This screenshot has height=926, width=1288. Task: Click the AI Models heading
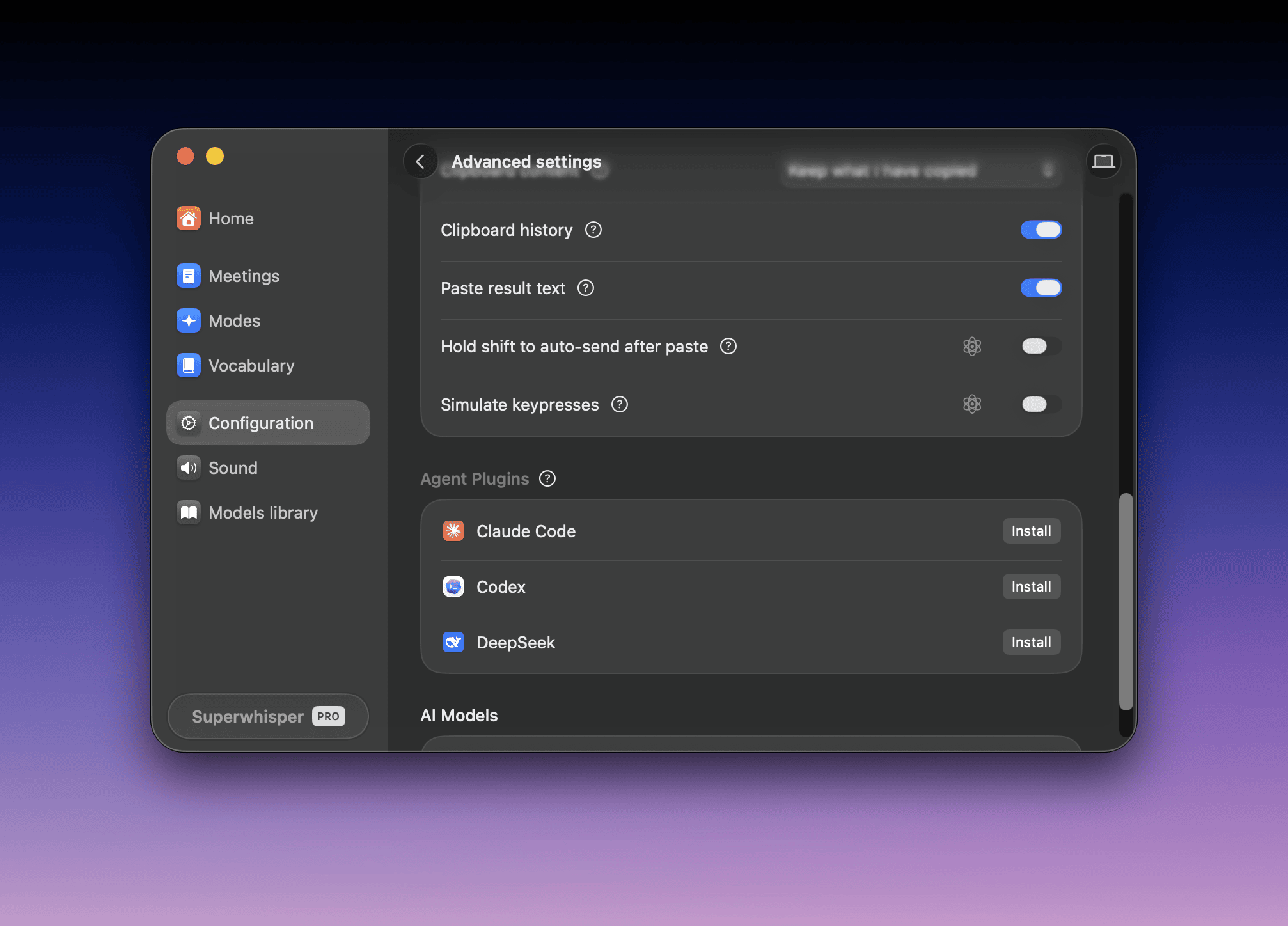click(x=459, y=716)
